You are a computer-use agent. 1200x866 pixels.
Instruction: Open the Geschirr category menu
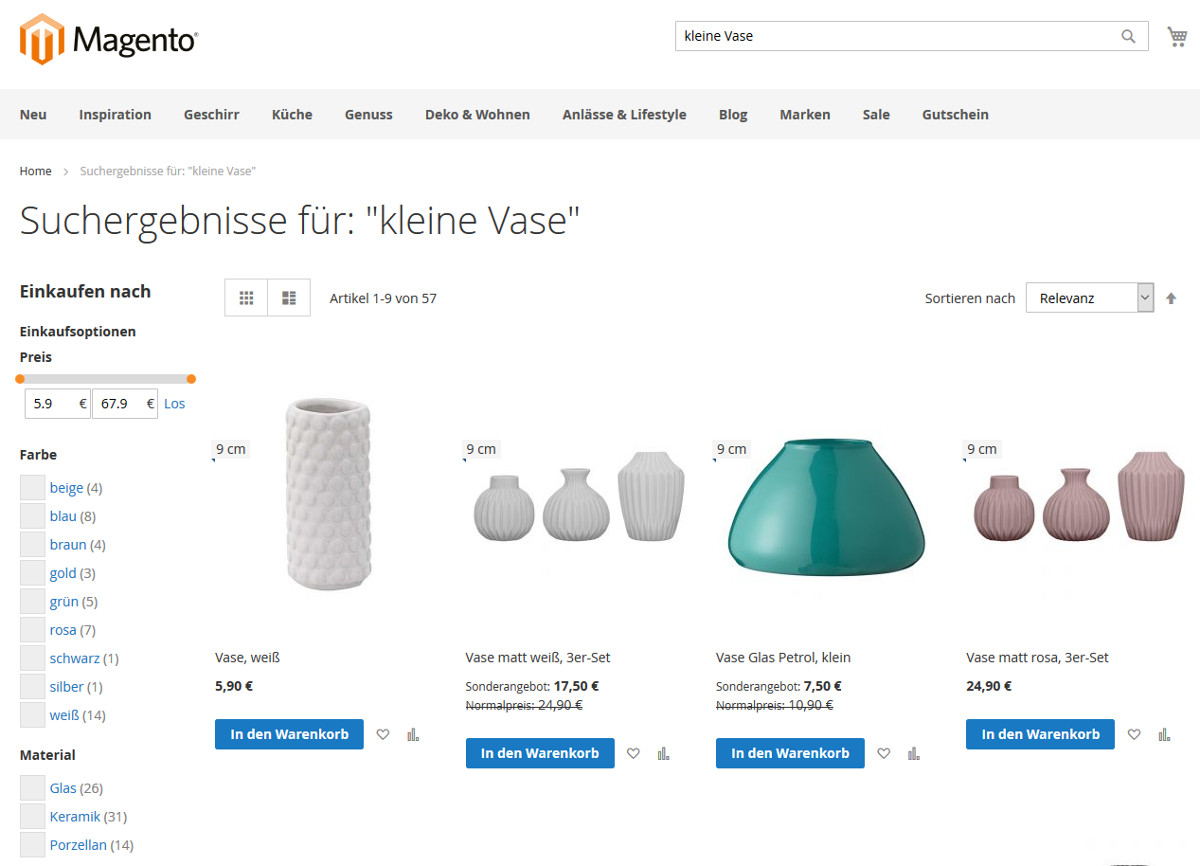pos(211,114)
